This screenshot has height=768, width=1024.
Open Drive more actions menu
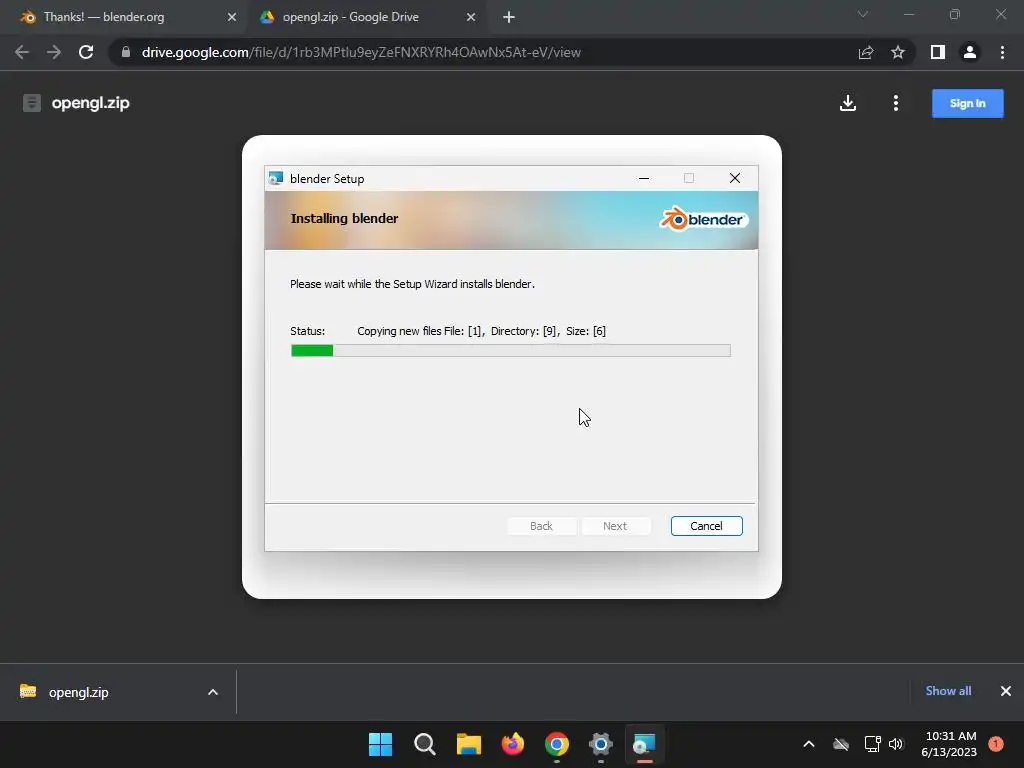tap(895, 103)
